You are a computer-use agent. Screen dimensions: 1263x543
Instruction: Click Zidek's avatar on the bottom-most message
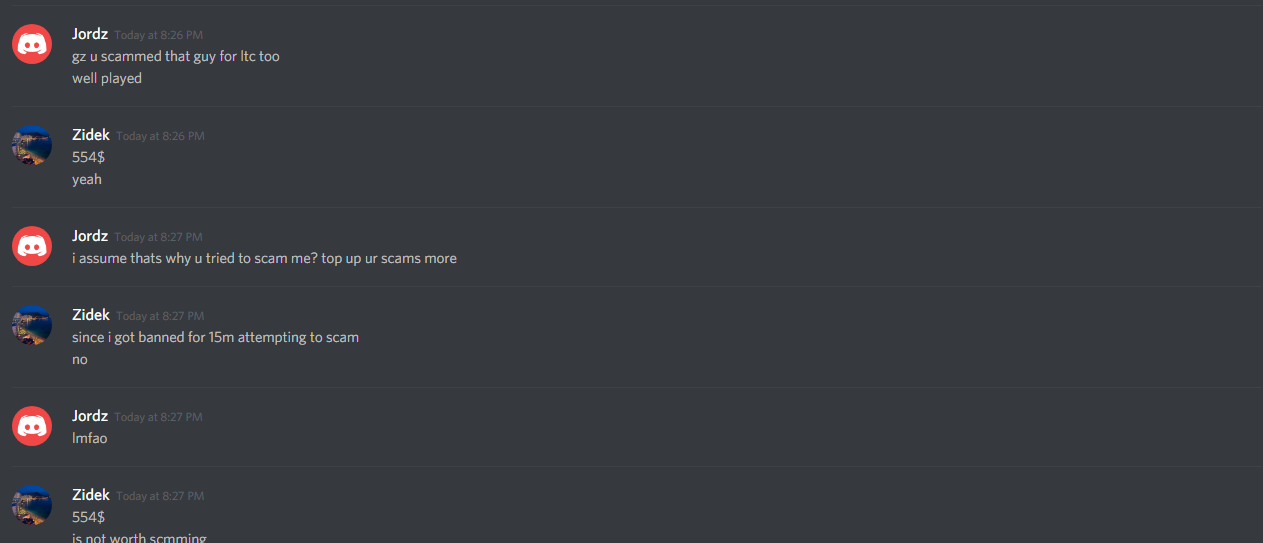pos(32,505)
